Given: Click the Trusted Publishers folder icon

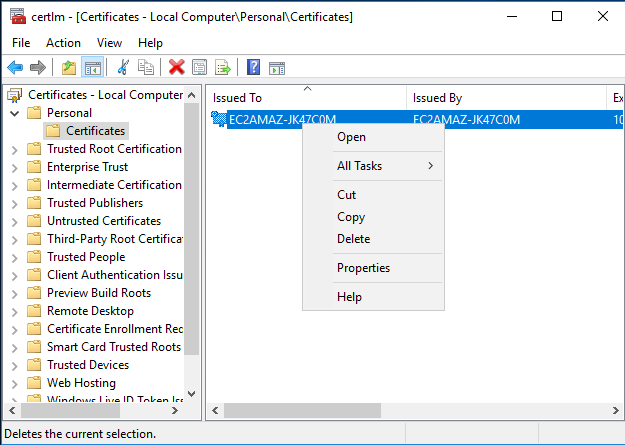Looking at the screenshot, I should (34, 203).
